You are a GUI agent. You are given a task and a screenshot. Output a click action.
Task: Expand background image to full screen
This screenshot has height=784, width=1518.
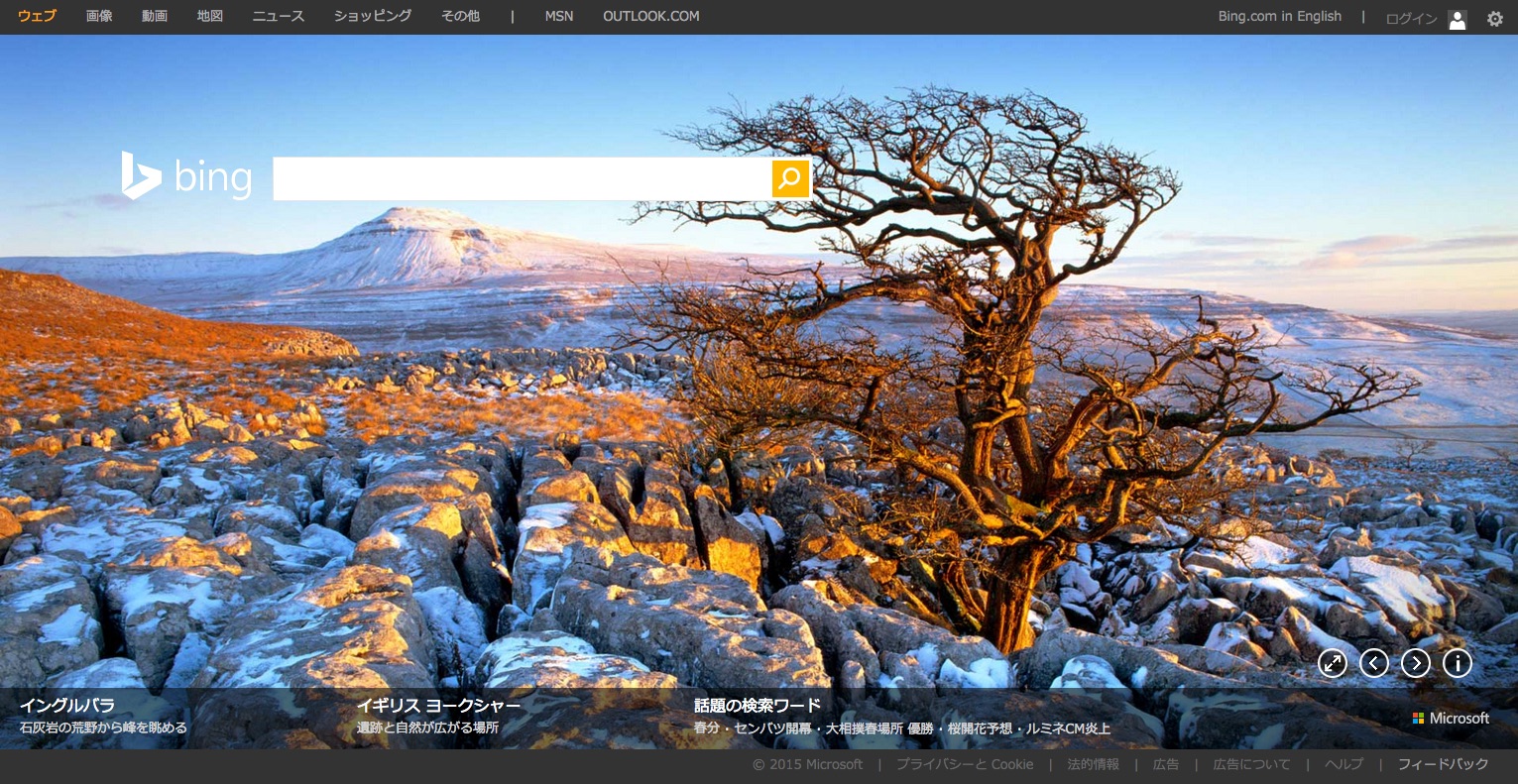pyautogui.click(x=1333, y=663)
